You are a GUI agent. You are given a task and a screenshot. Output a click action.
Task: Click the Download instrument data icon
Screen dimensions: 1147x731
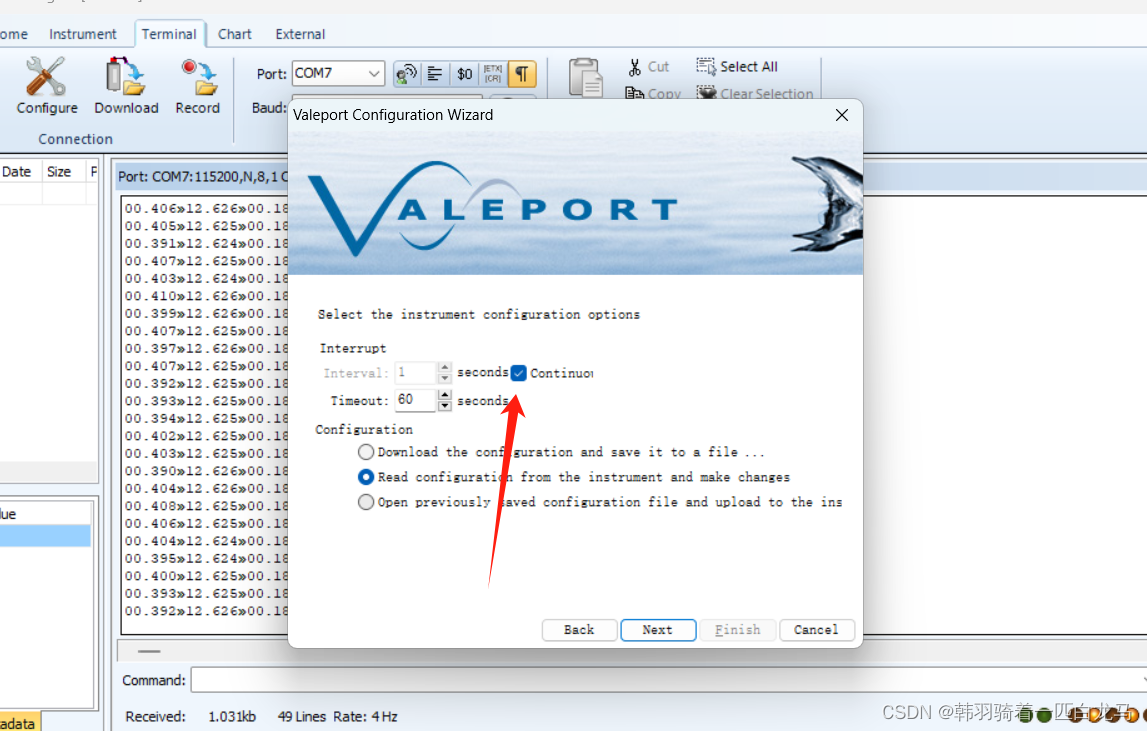click(x=126, y=86)
